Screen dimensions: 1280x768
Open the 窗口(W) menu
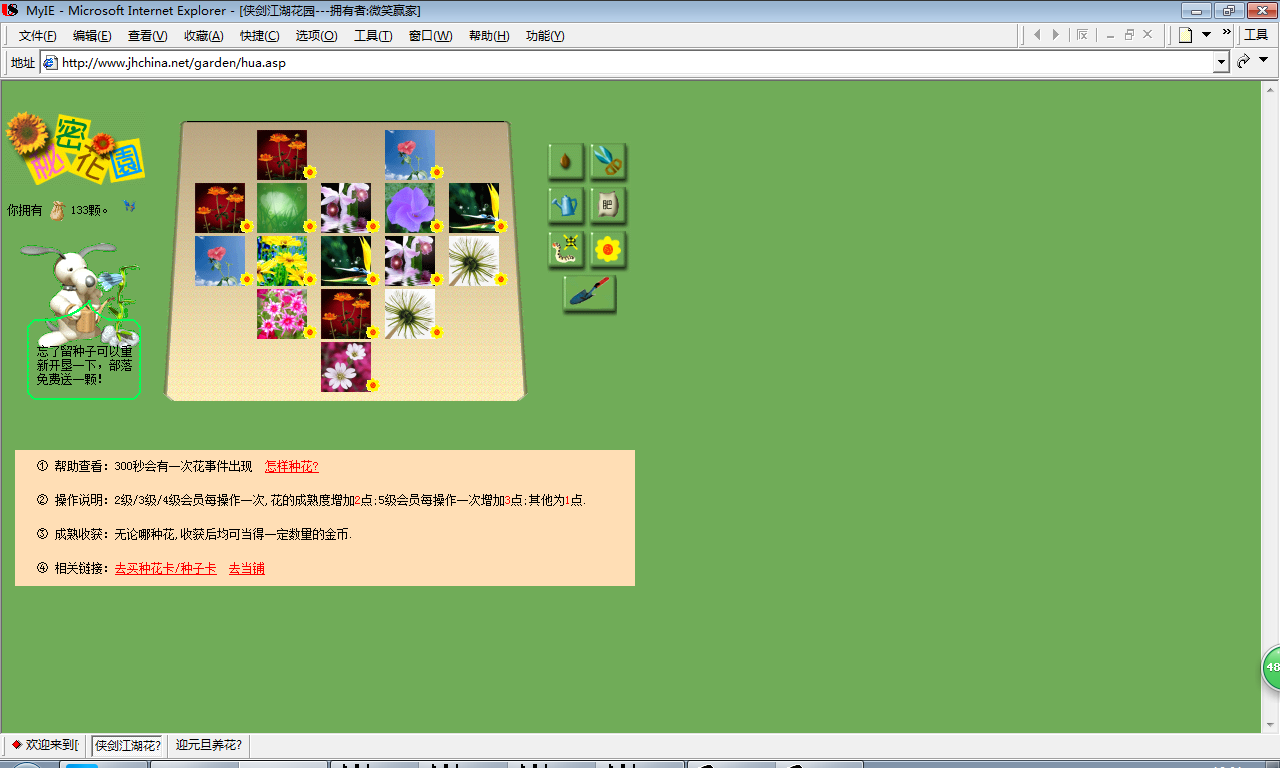[x=430, y=36]
